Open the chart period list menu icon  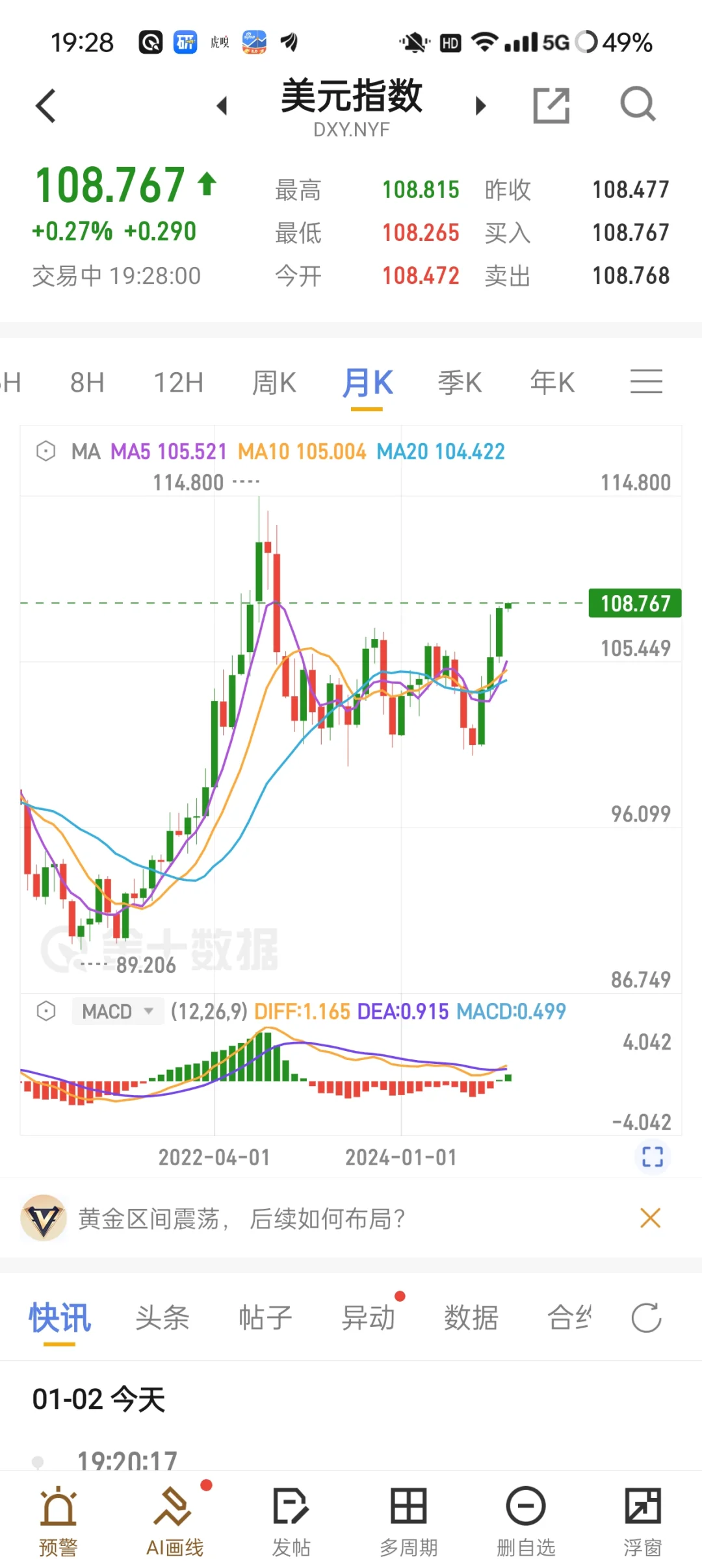click(x=646, y=382)
